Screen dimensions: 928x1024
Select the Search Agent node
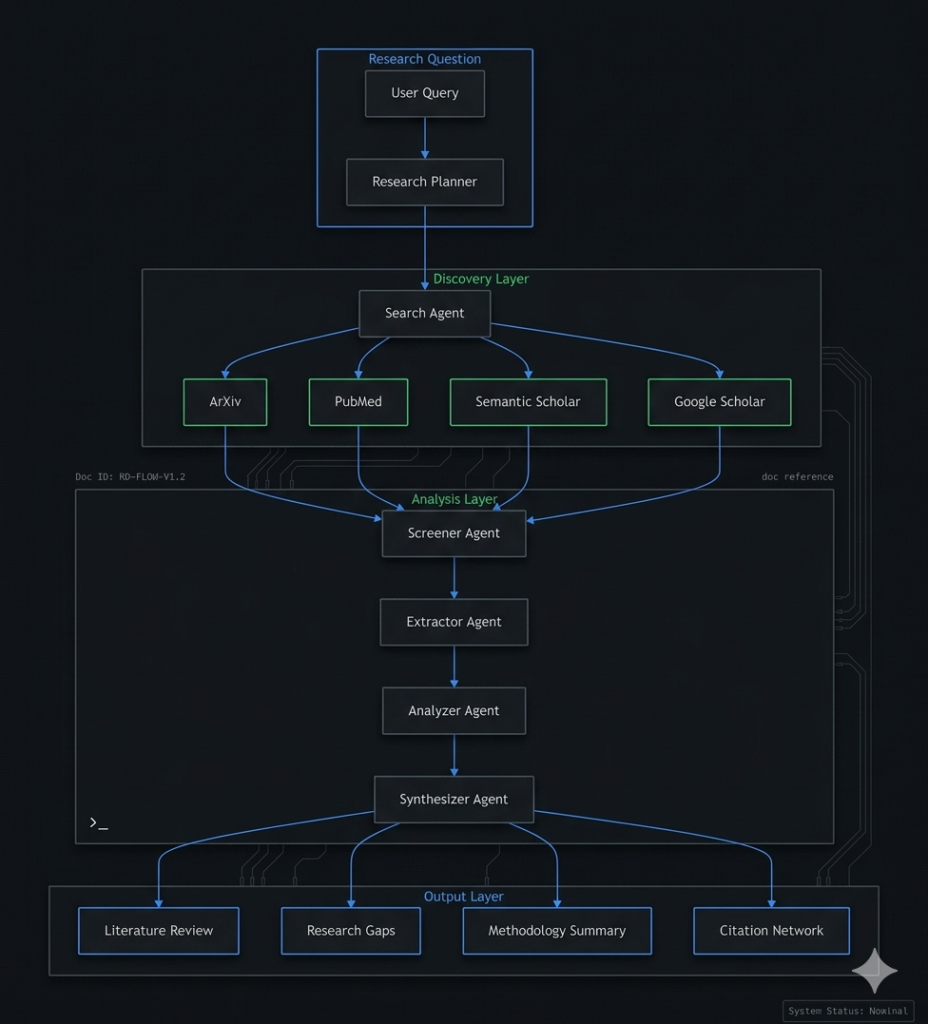coord(425,313)
